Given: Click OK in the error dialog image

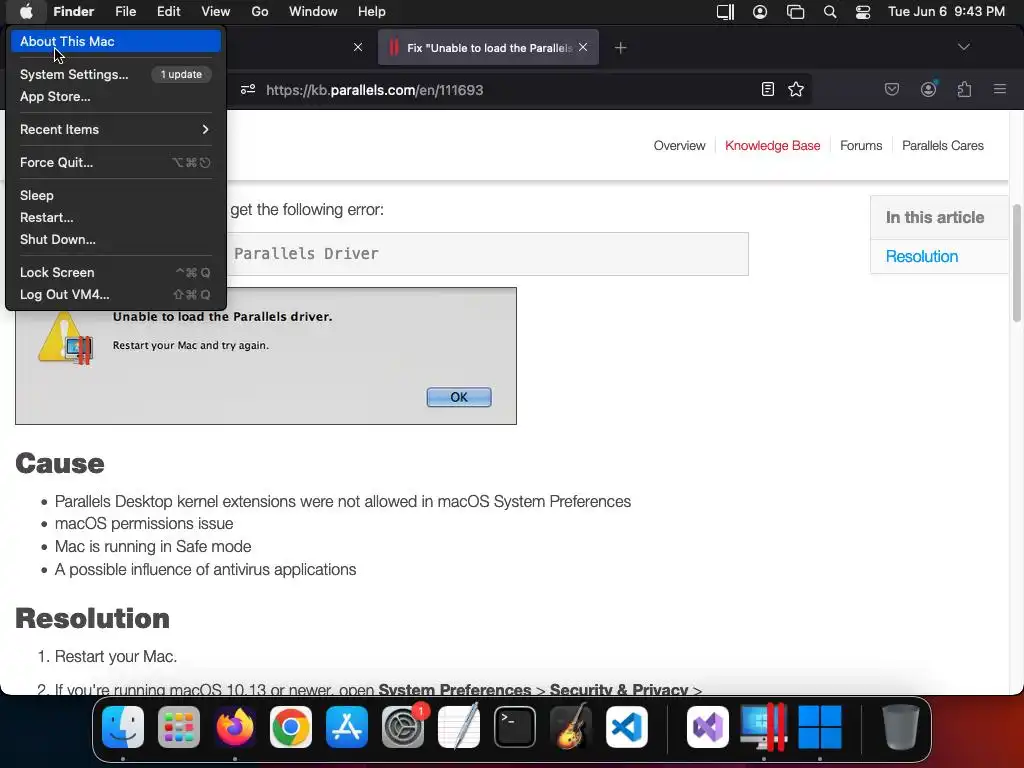Looking at the screenshot, I should [x=458, y=397].
